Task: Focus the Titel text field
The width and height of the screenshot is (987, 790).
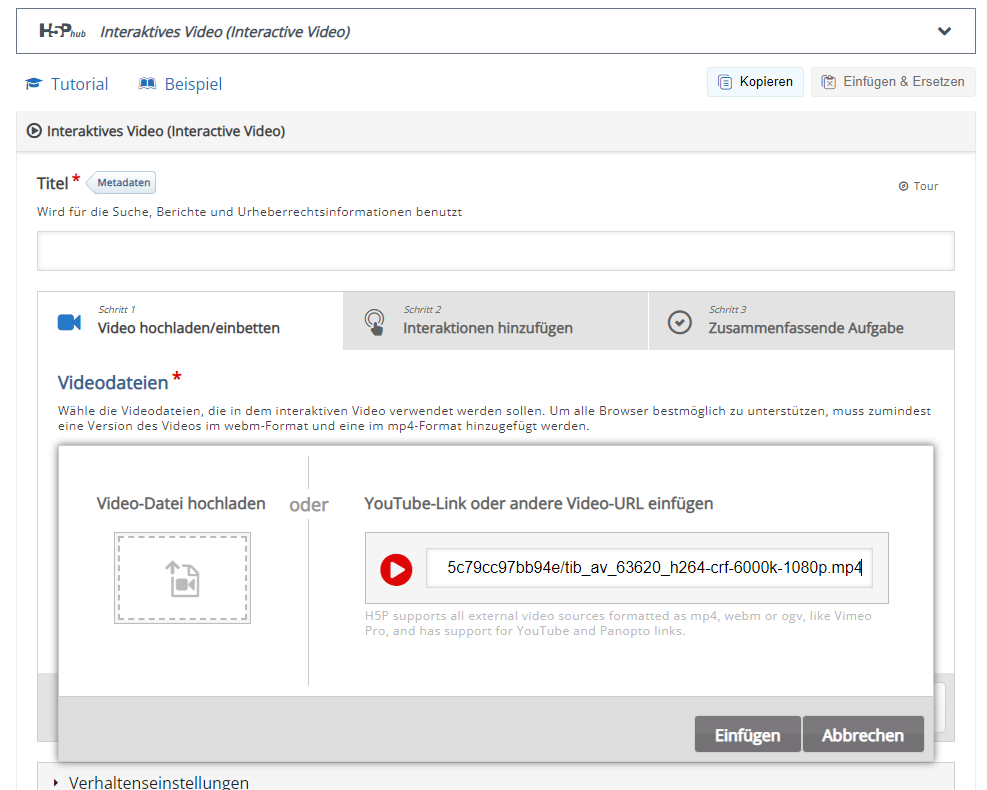Action: click(495, 251)
